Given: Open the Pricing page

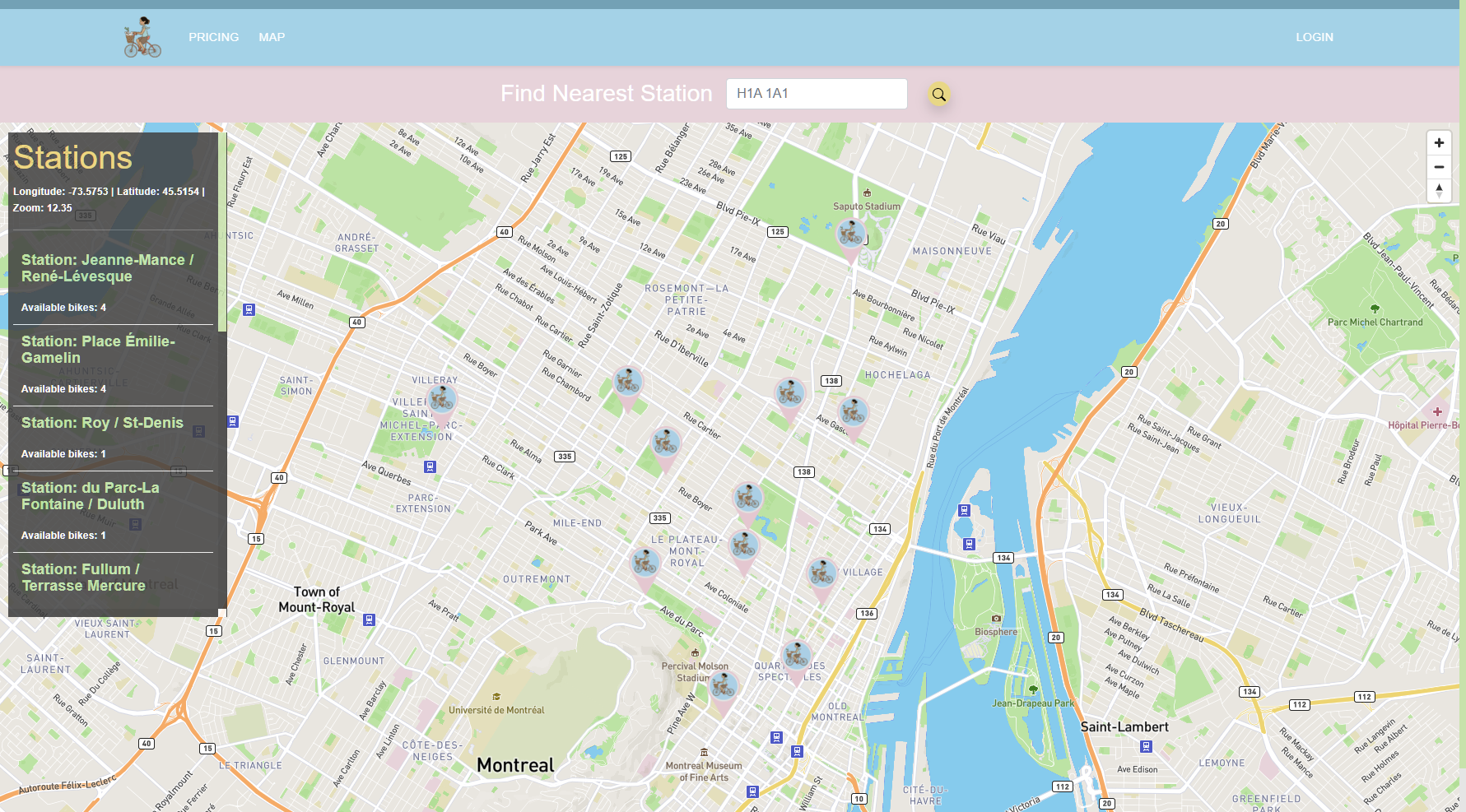Looking at the screenshot, I should pyautogui.click(x=213, y=37).
